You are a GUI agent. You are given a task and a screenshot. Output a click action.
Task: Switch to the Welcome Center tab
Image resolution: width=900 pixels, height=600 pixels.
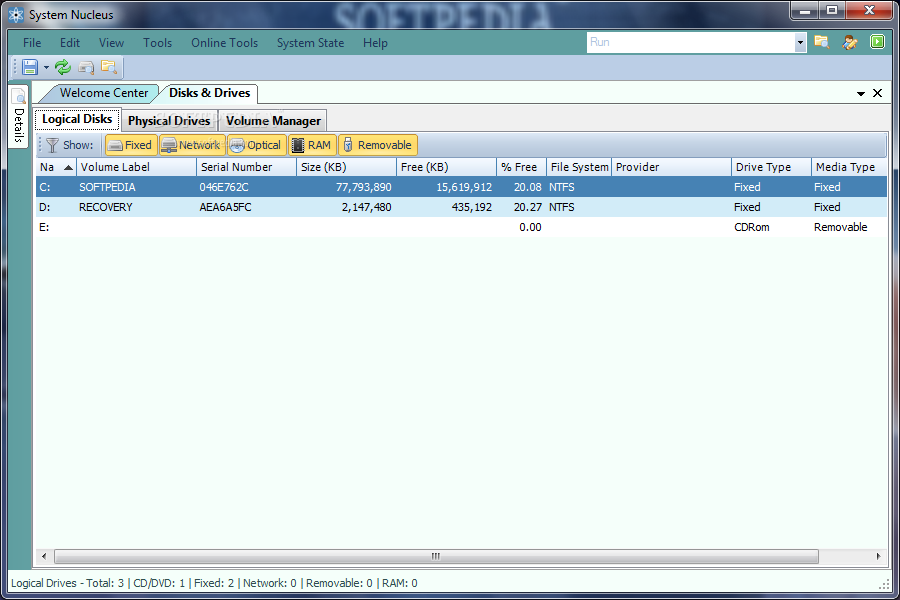[x=103, y=93]
